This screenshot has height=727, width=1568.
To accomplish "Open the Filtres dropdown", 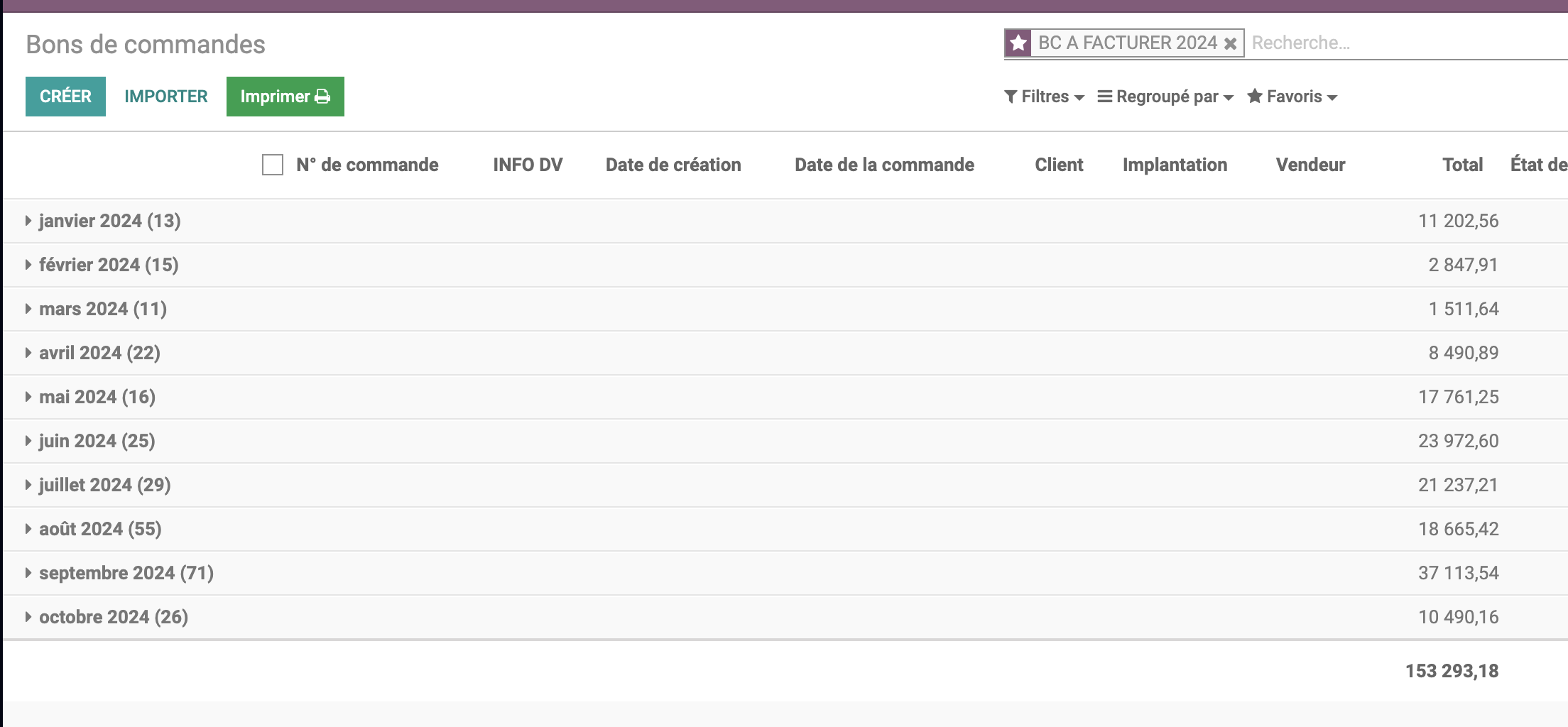I will 1044,97.
